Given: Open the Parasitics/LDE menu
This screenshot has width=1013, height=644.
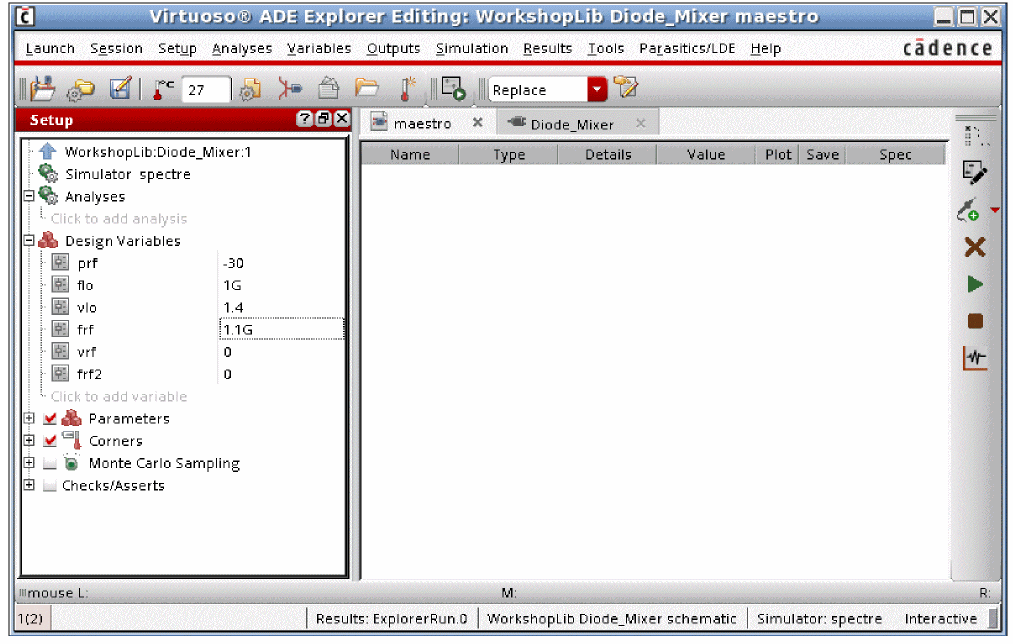Looking at the screenshot, I should point(687,48).
